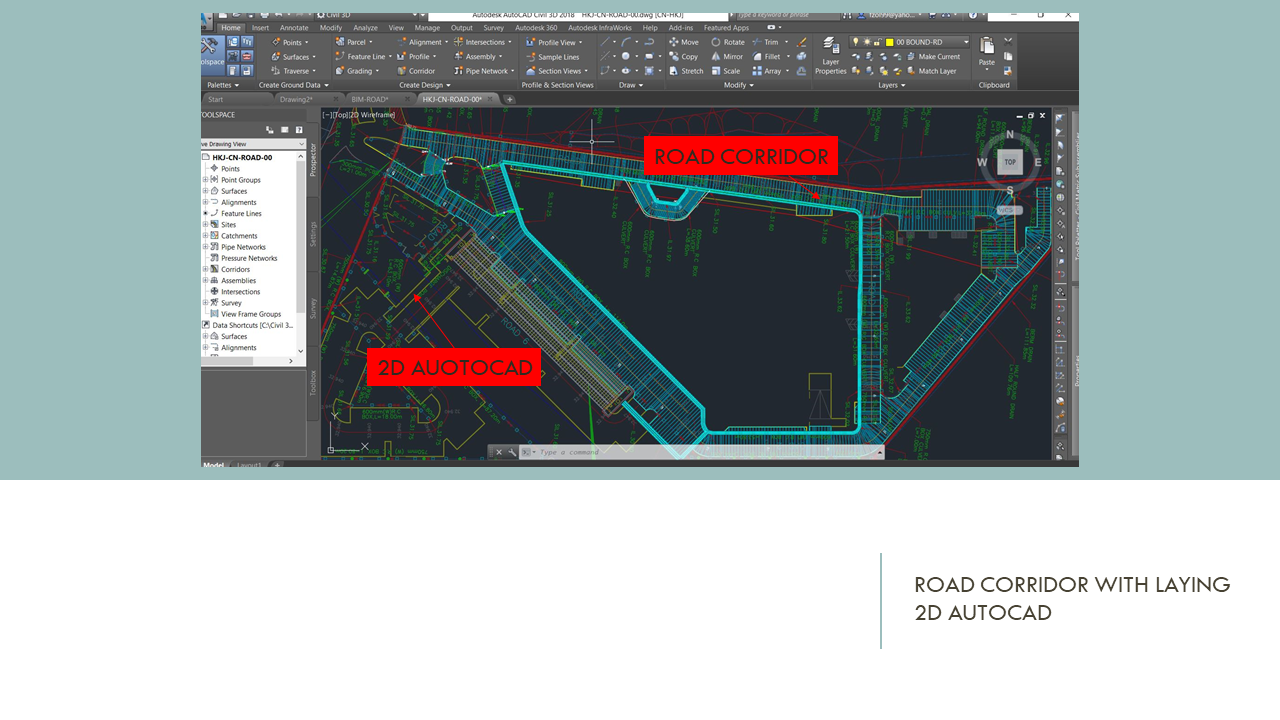Click the command line input field

coord(700,453)
